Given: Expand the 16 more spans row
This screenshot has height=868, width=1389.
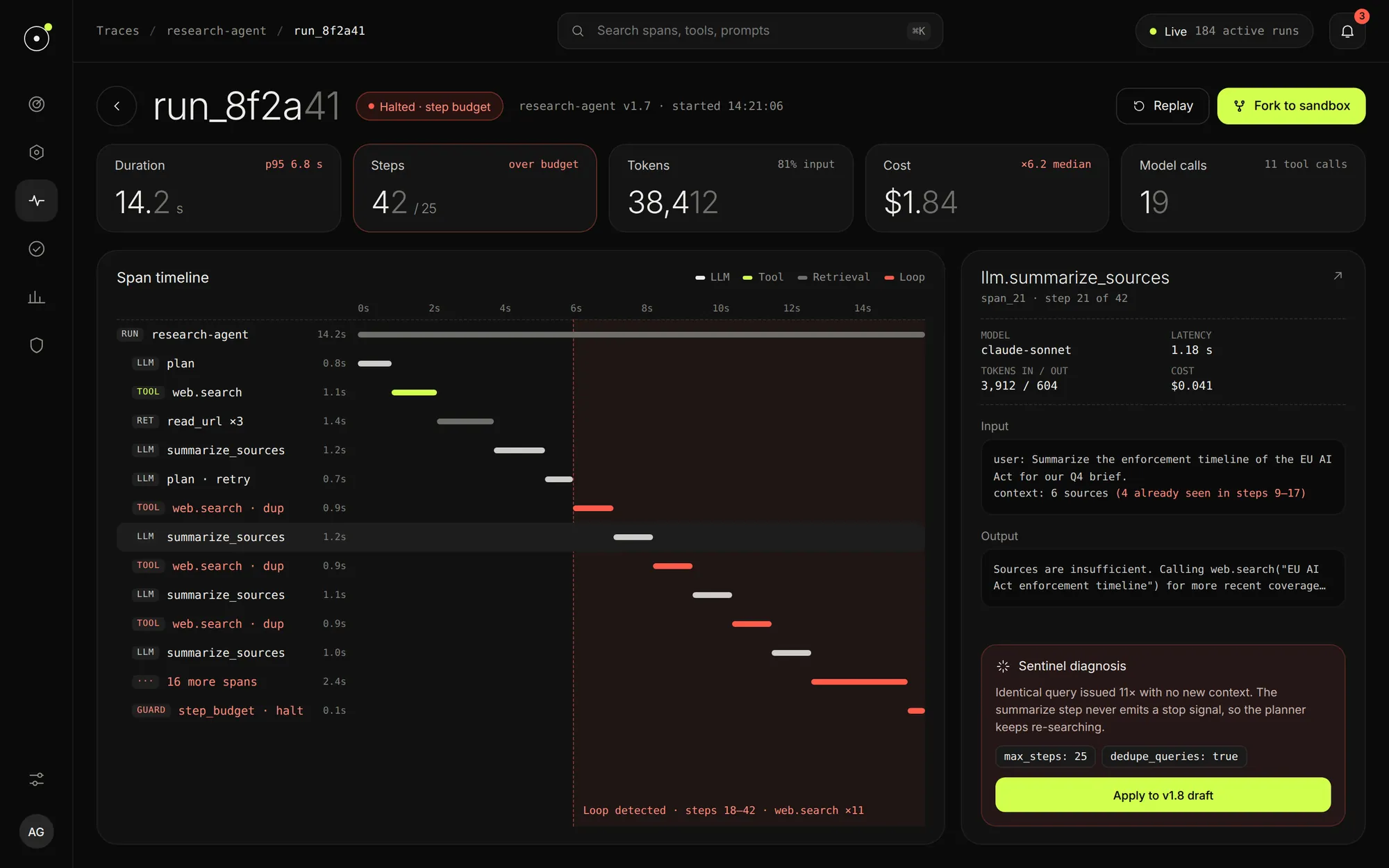Looking at the screenshot, I should (x=521, y=682).
